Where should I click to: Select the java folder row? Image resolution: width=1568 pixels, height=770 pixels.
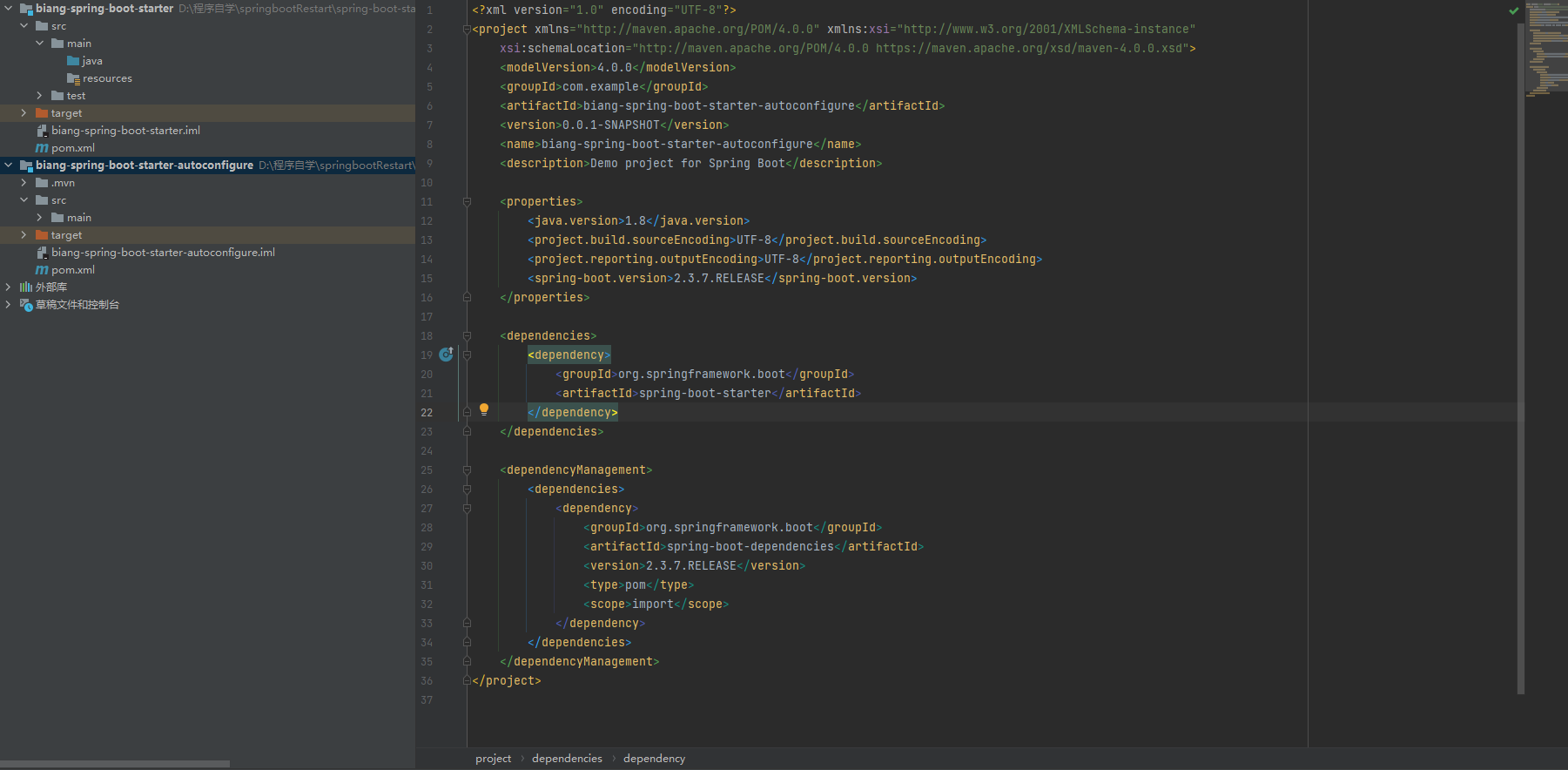pos(207,61)
